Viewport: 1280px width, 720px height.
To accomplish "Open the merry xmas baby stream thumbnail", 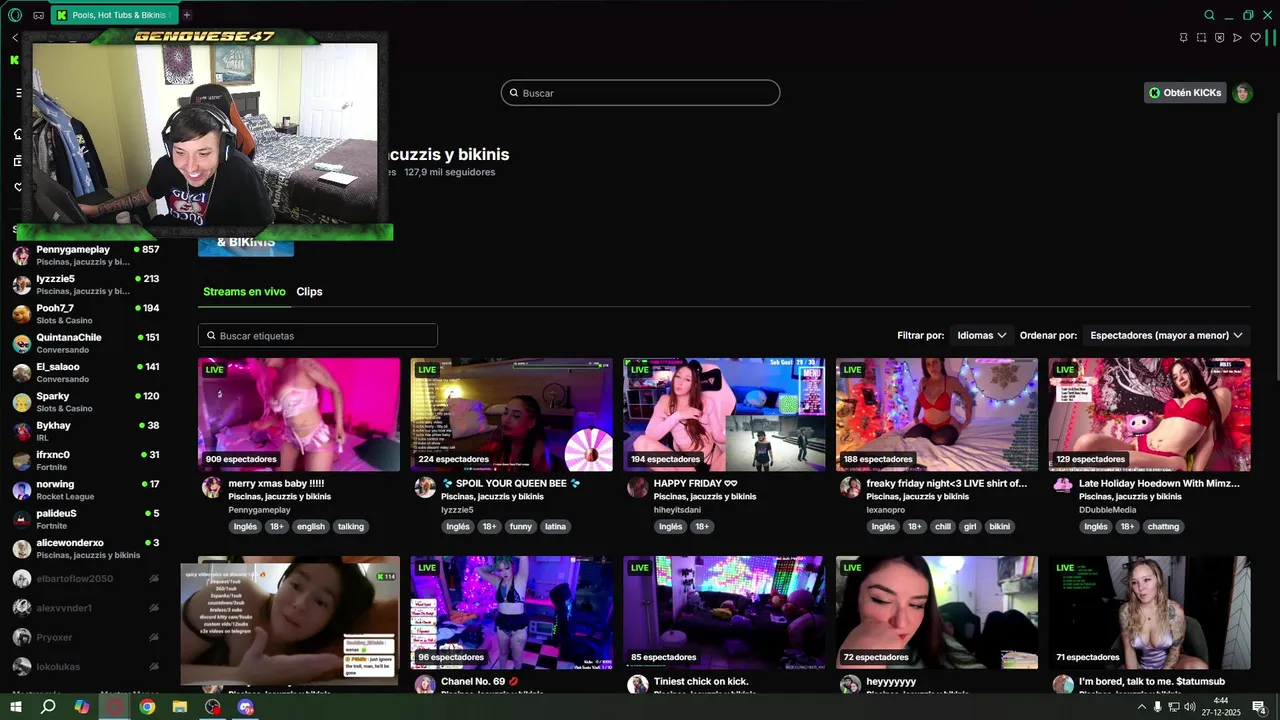I will tap(299, 415).
